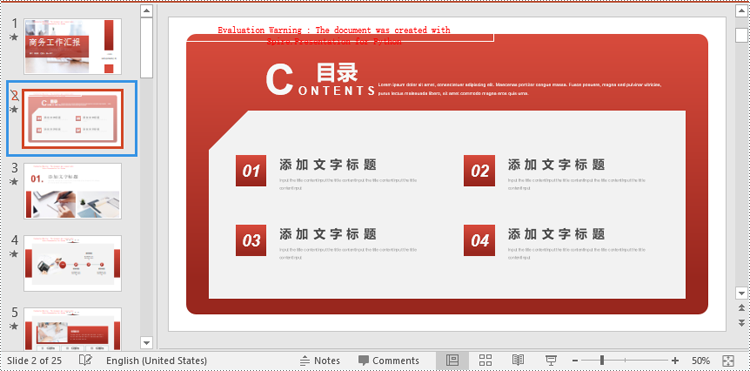Click the slide editor scroll up arrow

(741, 11)
